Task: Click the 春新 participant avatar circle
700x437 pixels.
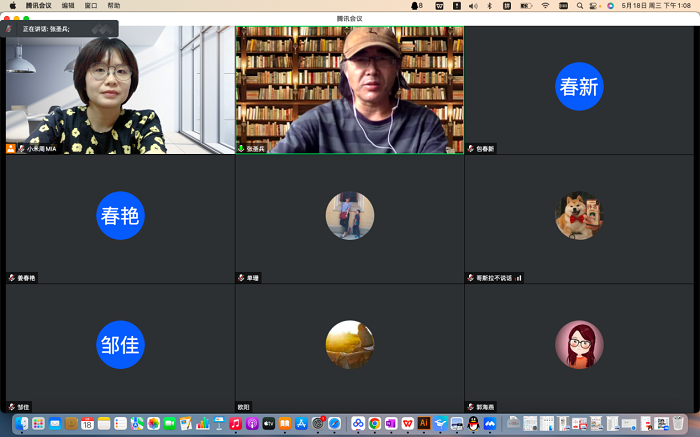Action: pos(579,87)
